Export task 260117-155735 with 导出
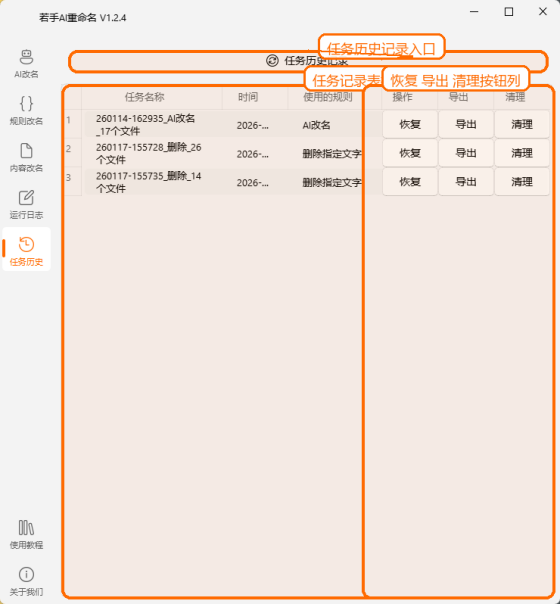Screen dimensions: 560x604 [x=466, y=182]
